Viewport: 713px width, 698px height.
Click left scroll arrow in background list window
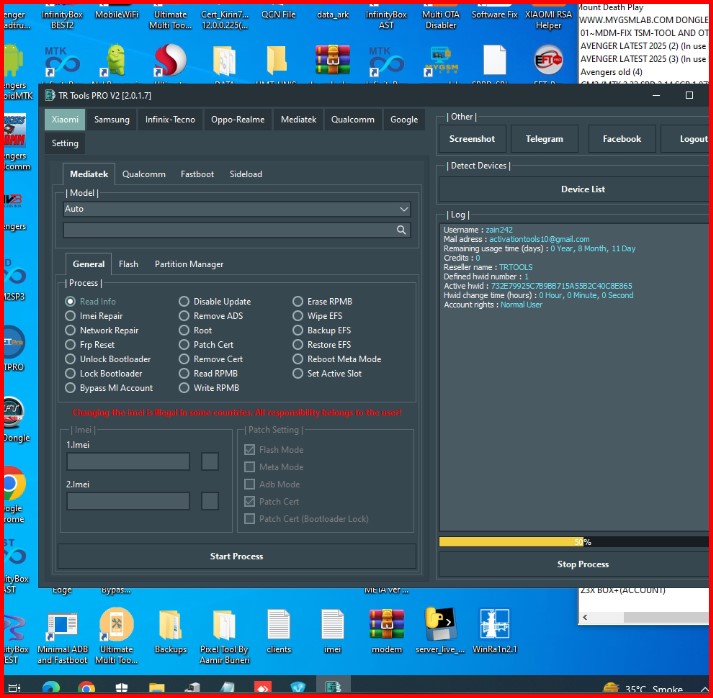tap(585, 617)
